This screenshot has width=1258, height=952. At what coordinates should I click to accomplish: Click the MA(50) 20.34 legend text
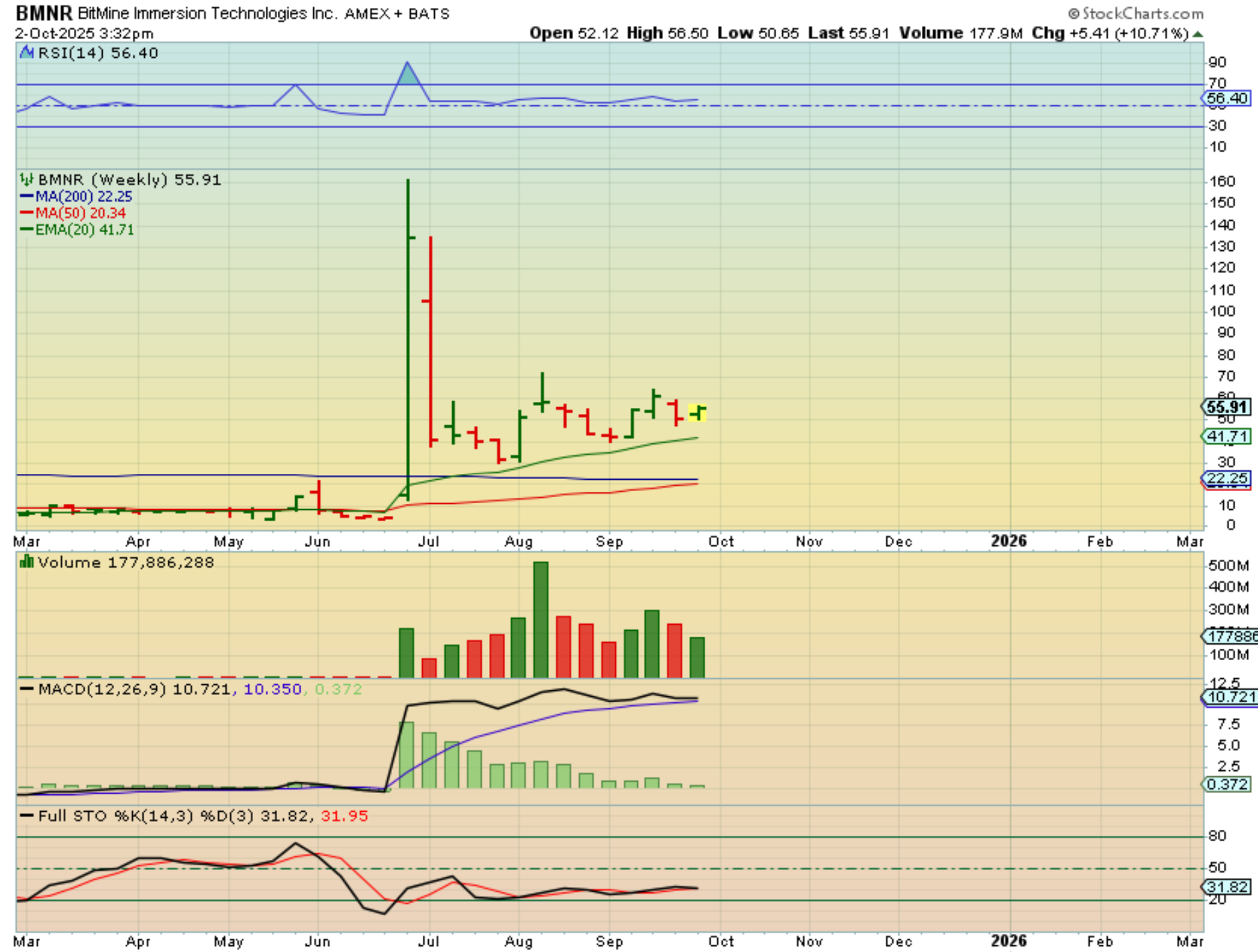81,213
